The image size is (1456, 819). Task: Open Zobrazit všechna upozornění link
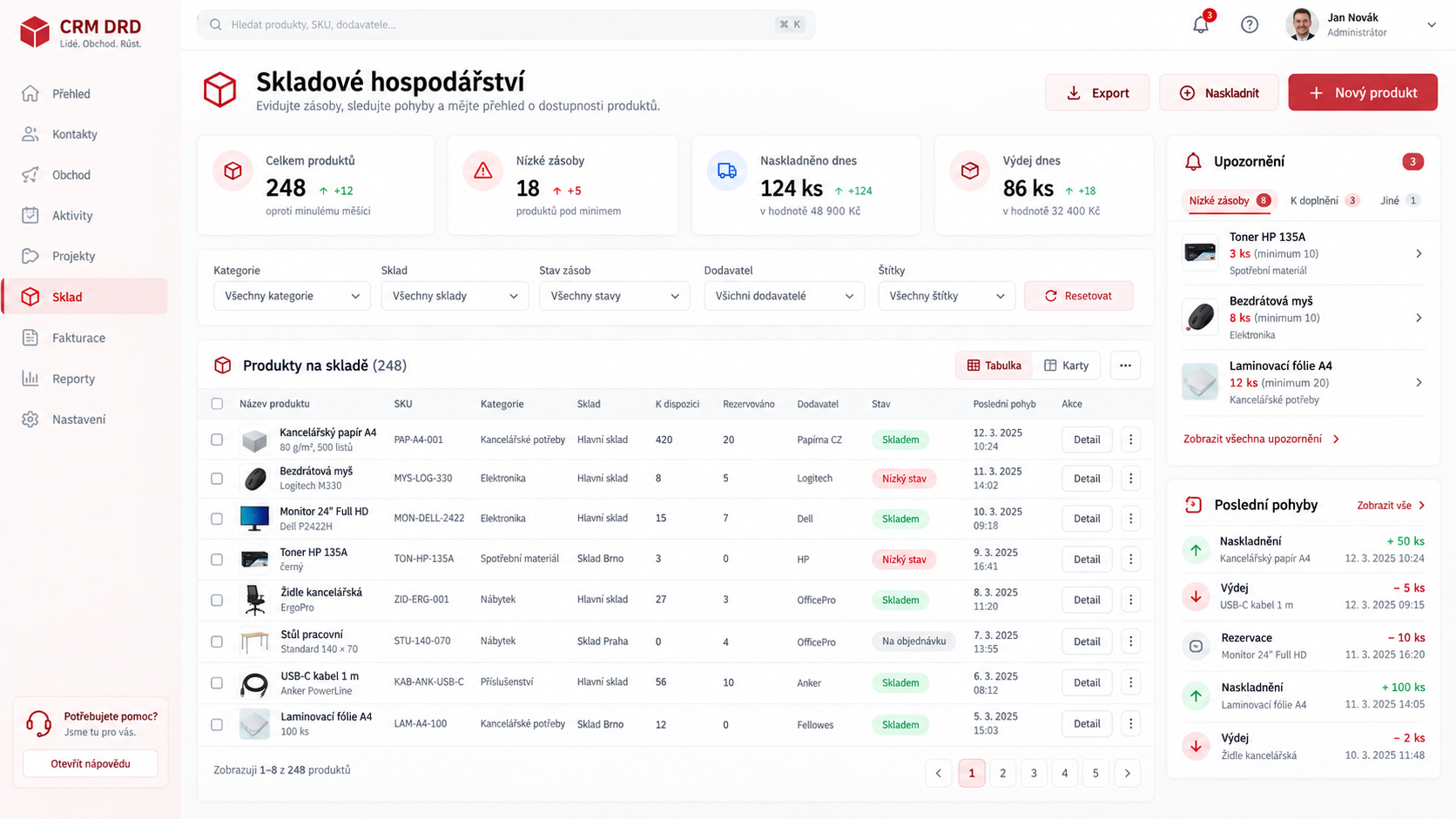click(x=1261, y=439)
